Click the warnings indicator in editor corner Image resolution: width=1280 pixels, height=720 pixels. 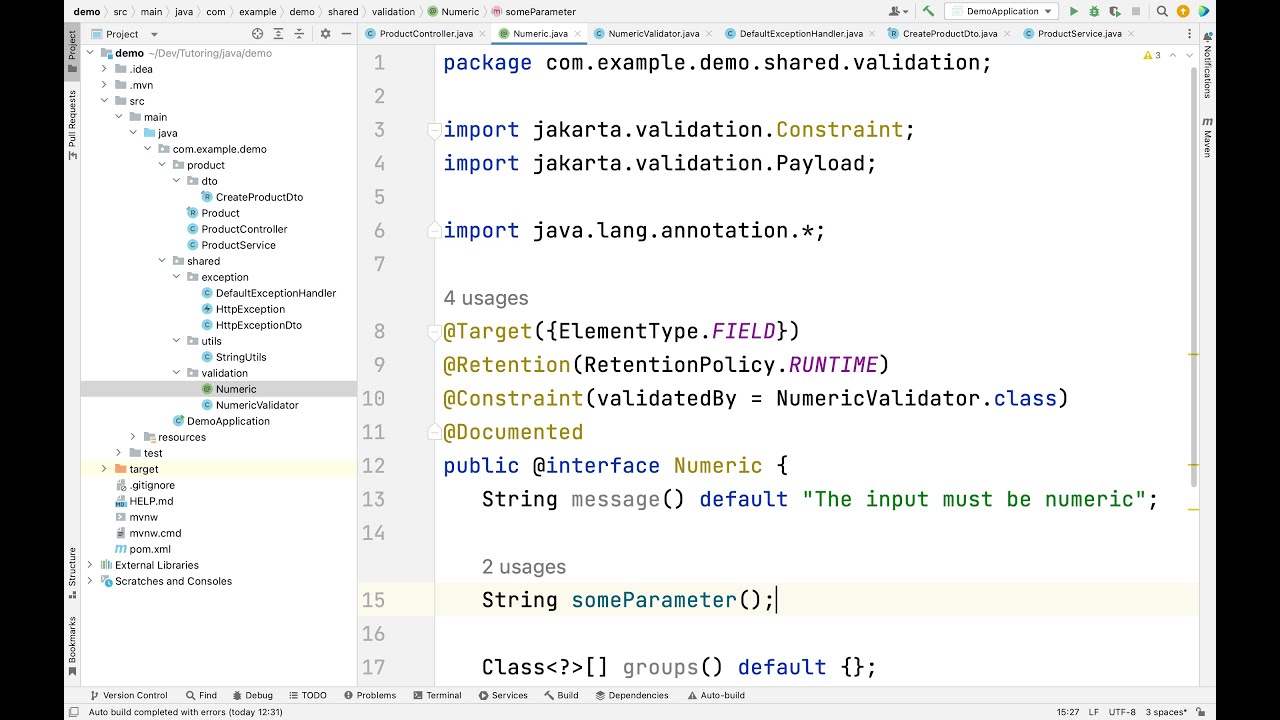(1152, 55)
